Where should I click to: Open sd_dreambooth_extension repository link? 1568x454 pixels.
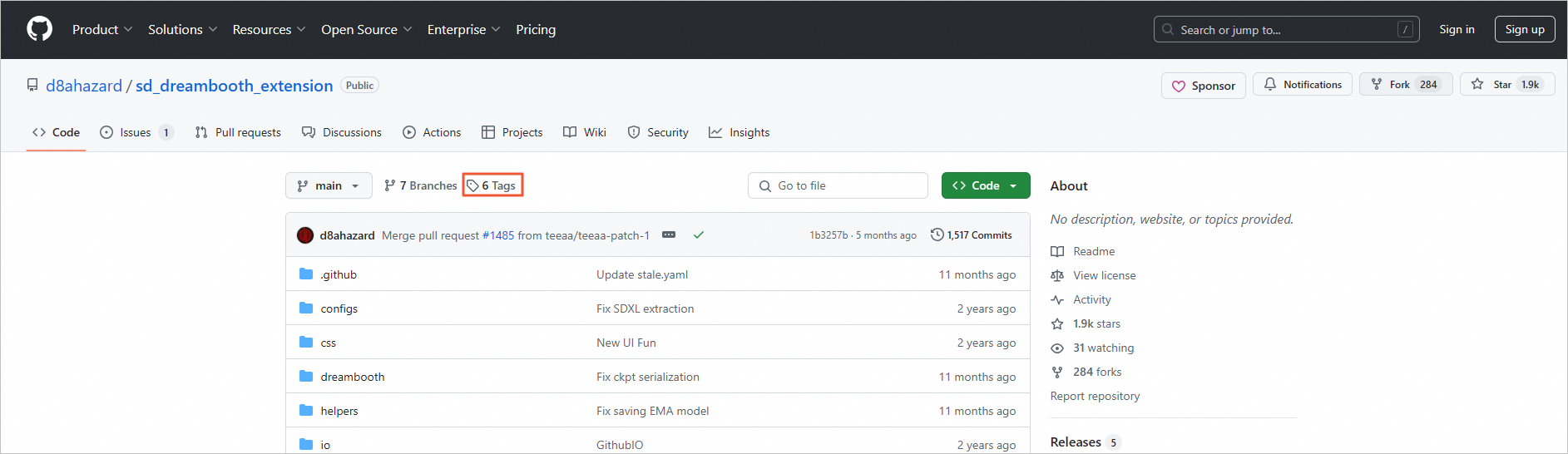[x=234, y=86]
